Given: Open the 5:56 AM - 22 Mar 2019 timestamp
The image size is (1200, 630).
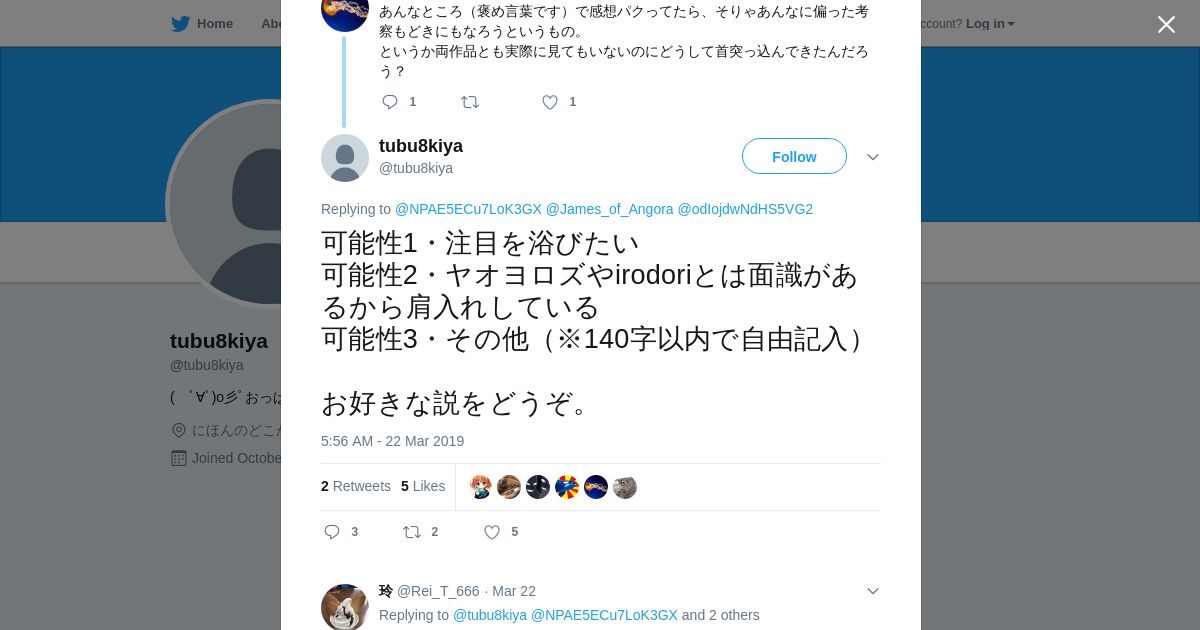Looking at the screenshot, I should [x=392, y=441].
